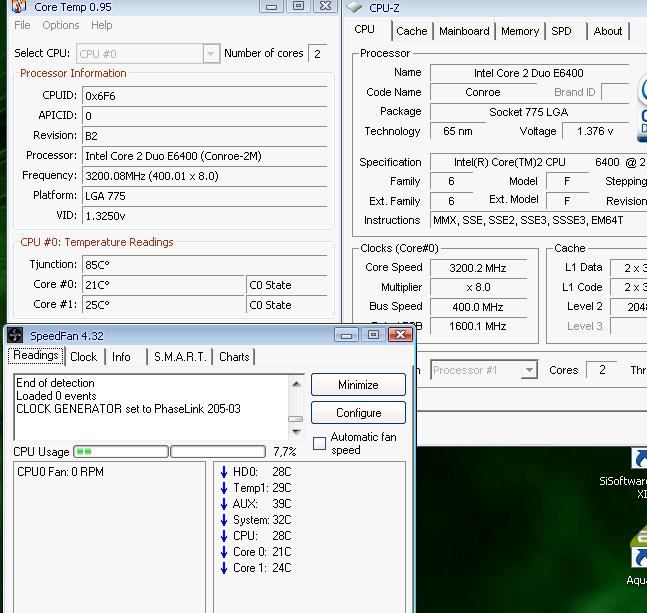Select the CPU tab in CPU-Z
The height and width of the screenshot is (613, 647).
click(x=365, y=30)
